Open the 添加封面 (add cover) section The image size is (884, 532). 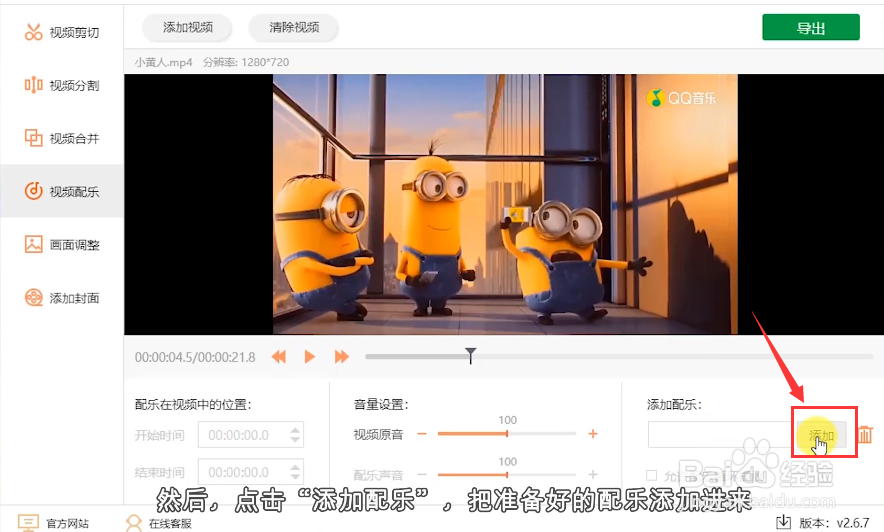[62, 297]
